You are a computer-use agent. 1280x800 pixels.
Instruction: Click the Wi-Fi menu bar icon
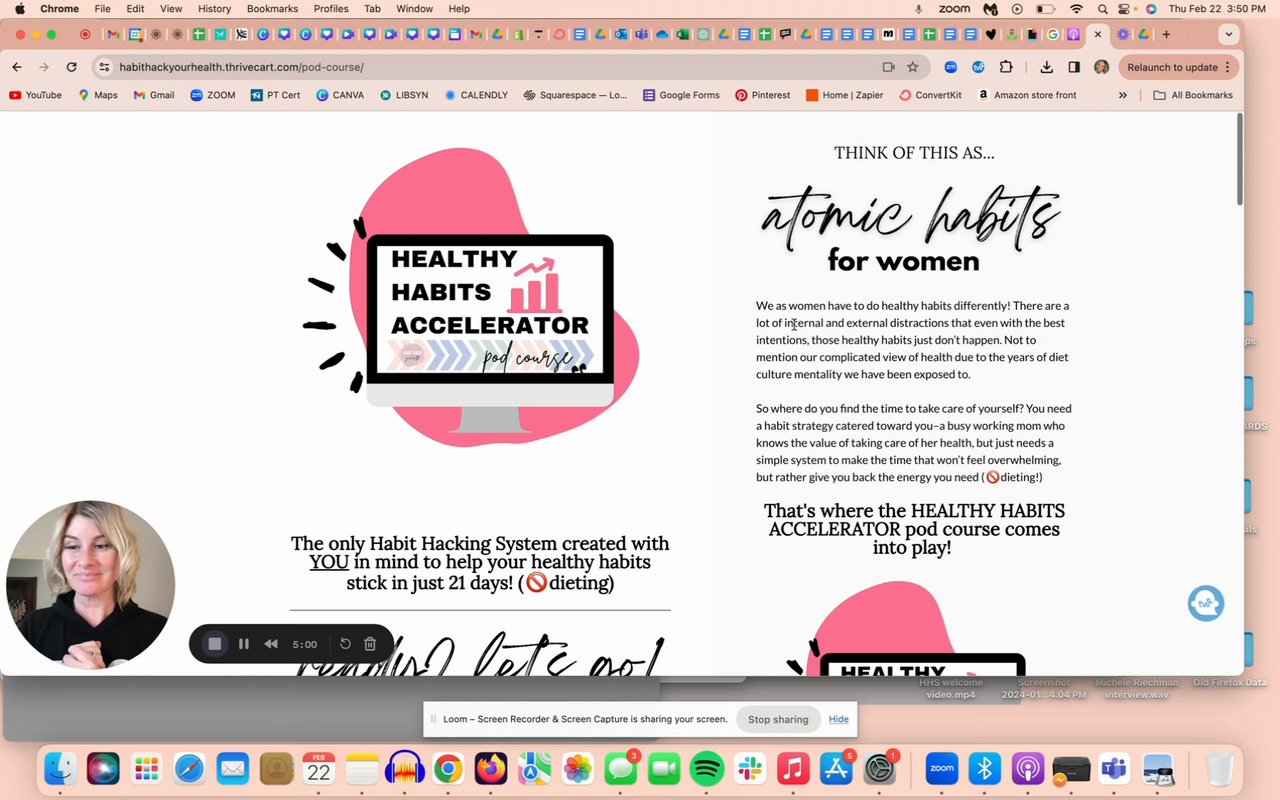(1076, 9)
